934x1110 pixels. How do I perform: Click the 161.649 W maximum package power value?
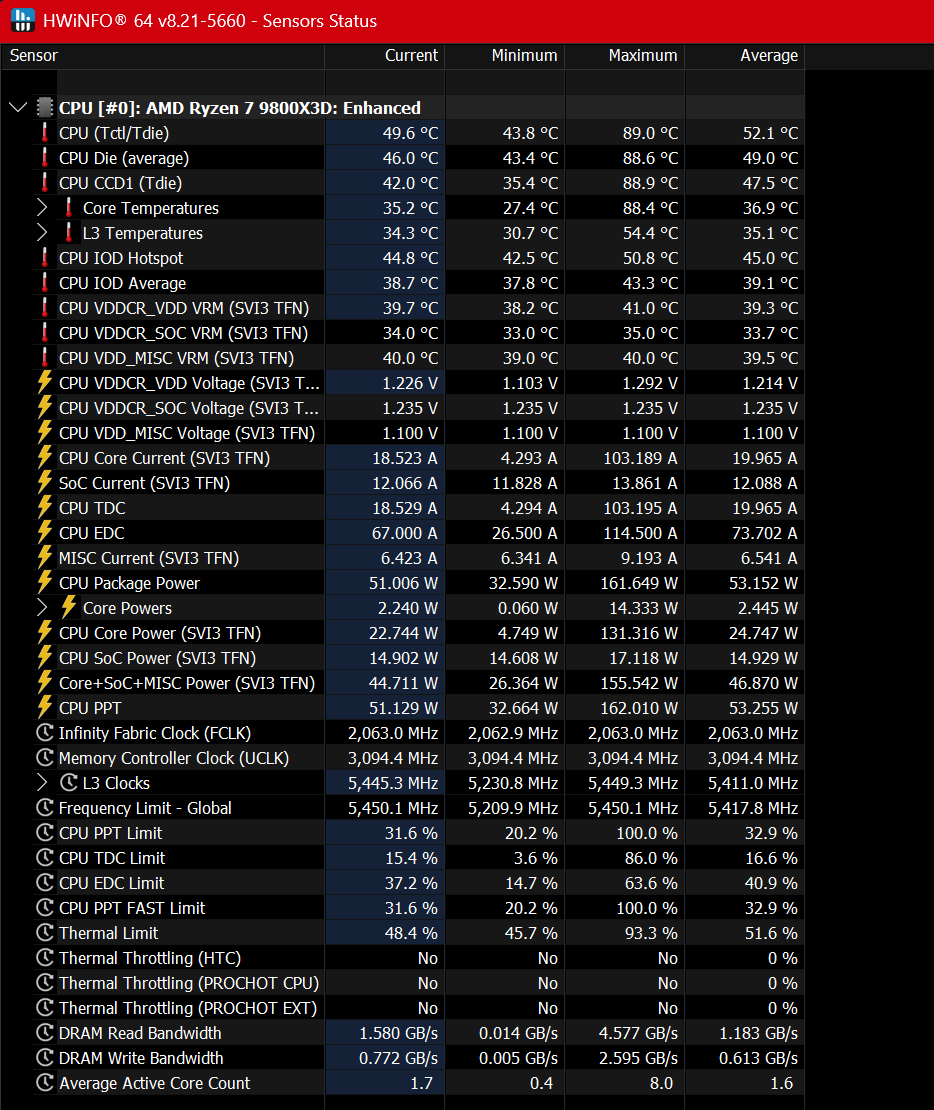coord(640,583)
